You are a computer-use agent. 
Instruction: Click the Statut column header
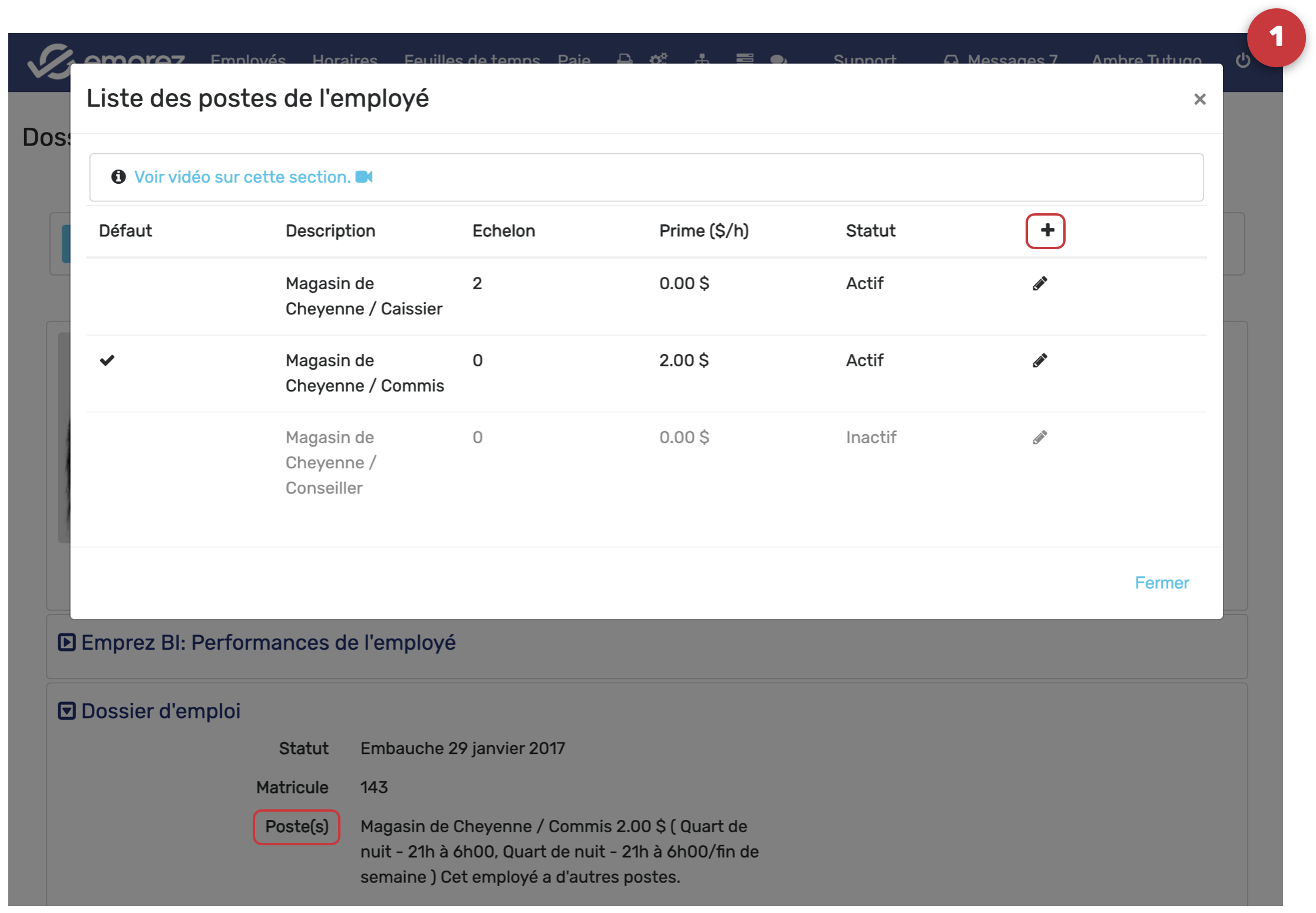(x=870, y=231)
